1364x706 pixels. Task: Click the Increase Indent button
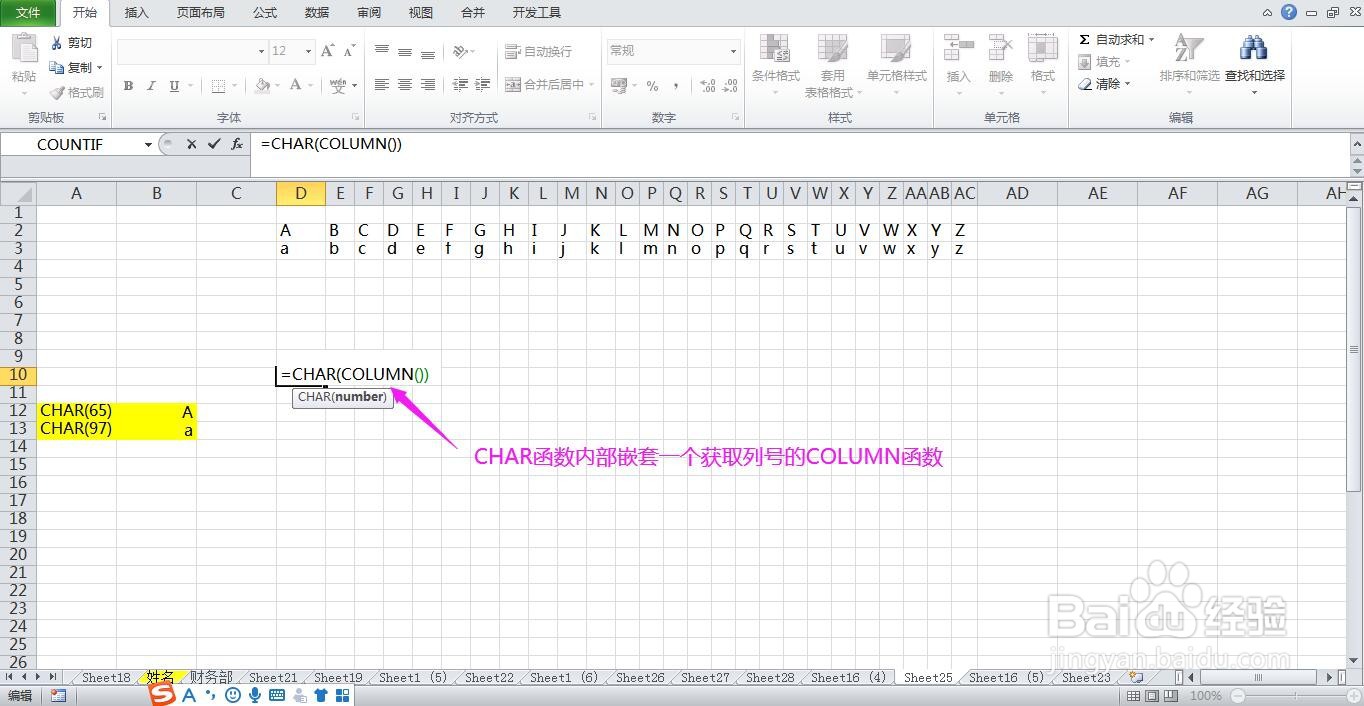coord(482,85)
